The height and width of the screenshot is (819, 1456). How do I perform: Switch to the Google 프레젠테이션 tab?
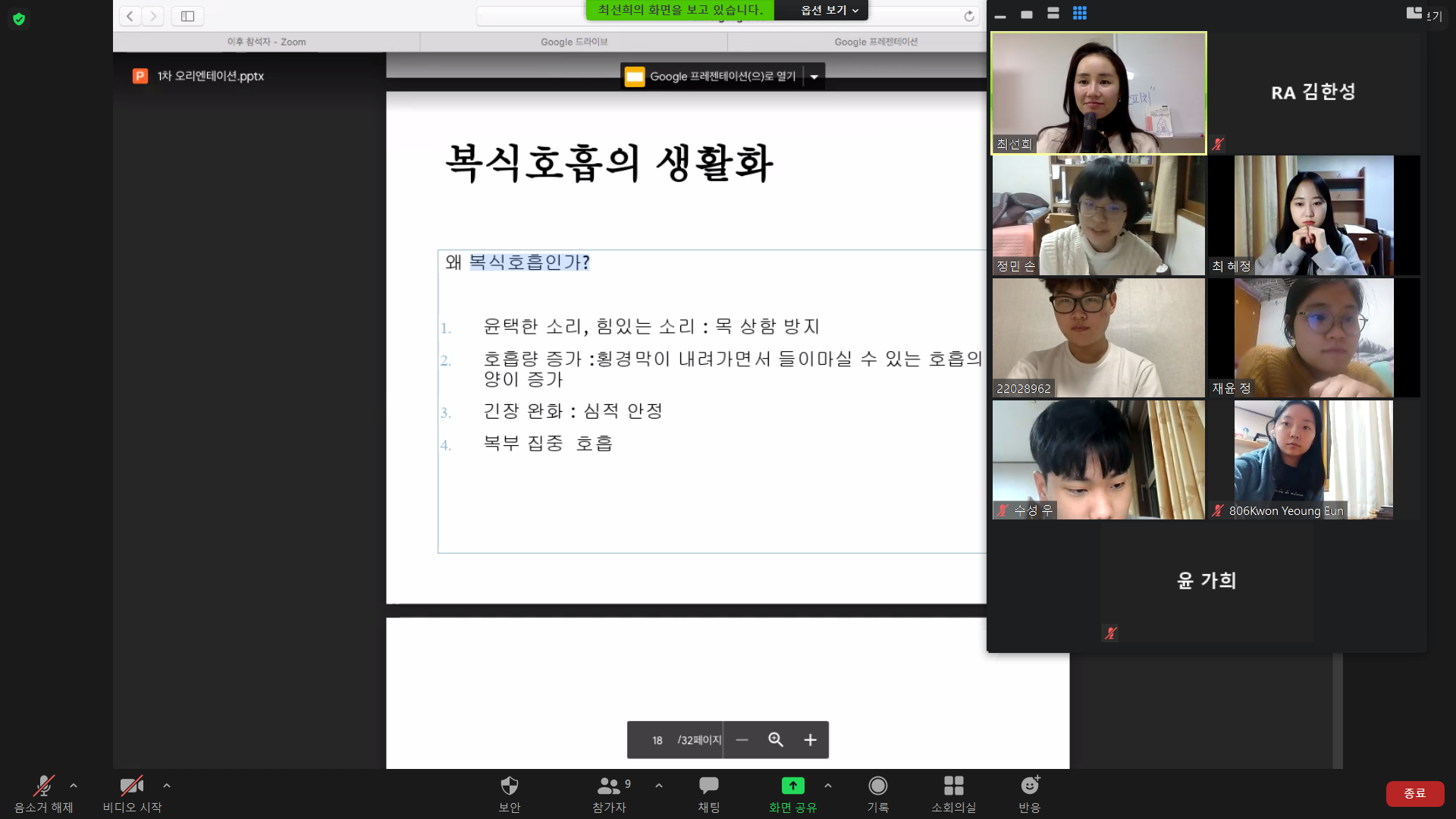[x=876, y=42]
